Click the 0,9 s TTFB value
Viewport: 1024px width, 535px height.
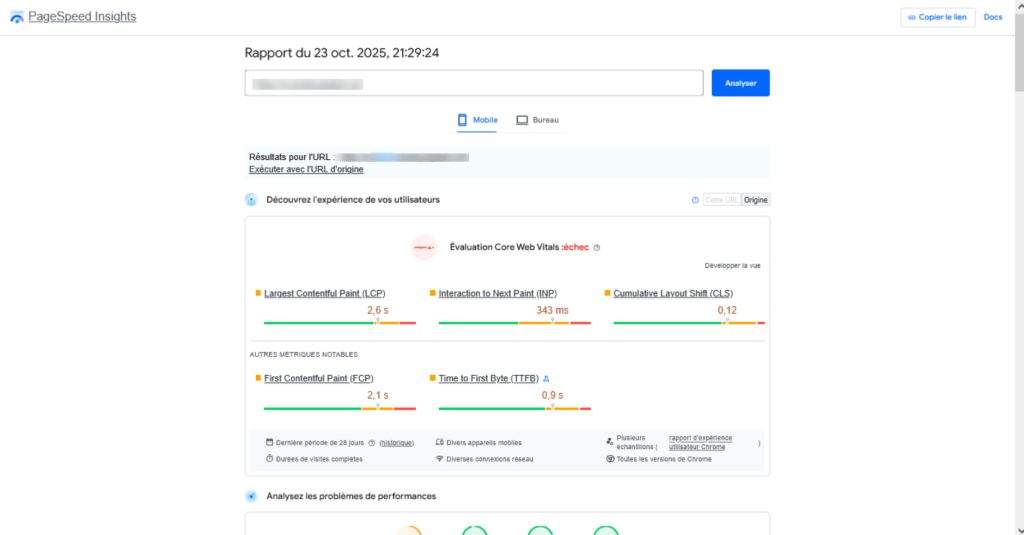(552, 395)
